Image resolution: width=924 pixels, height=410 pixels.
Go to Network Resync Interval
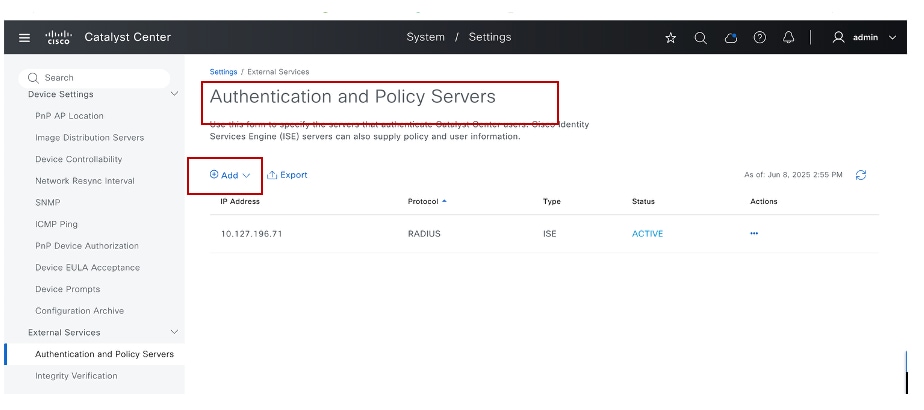[85, 181]
